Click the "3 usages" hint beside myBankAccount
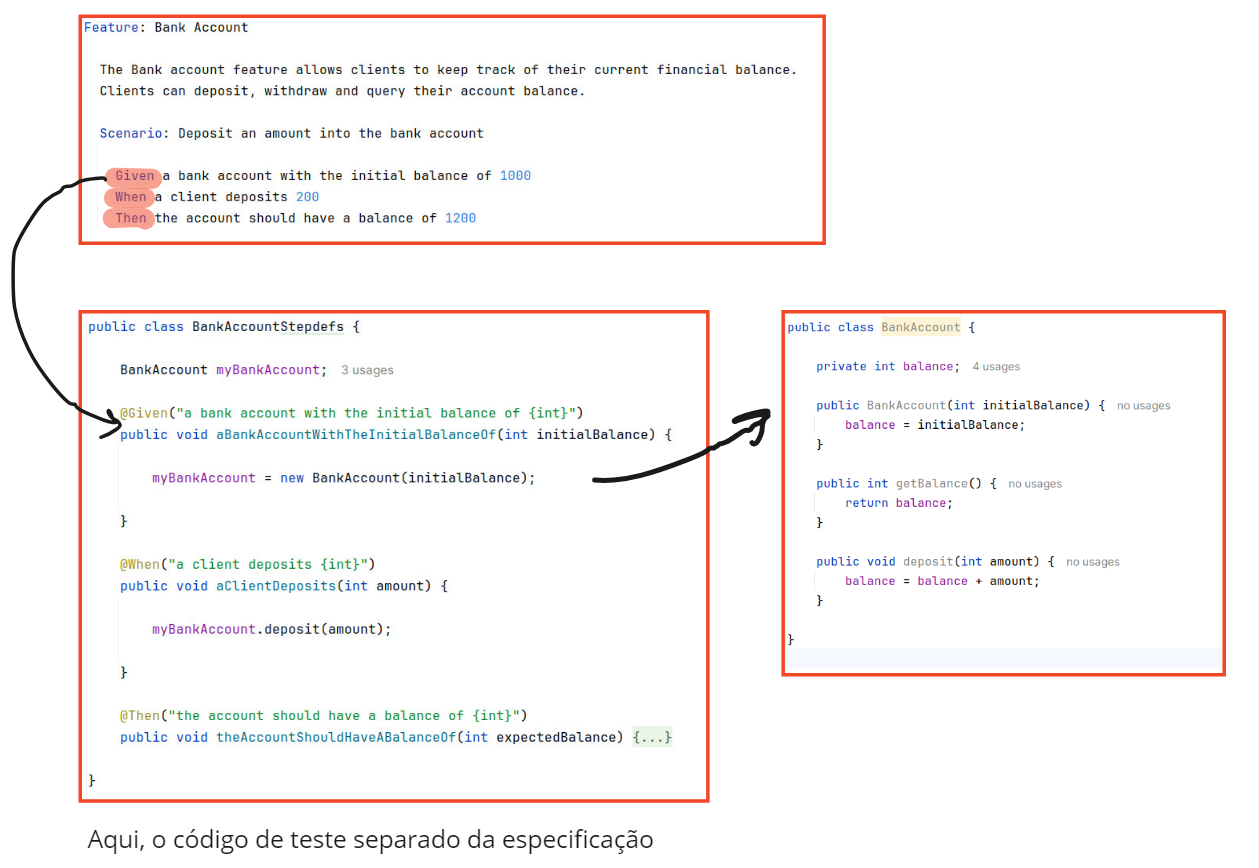This screenshot has height=868, width=1259. click(367, 370)
